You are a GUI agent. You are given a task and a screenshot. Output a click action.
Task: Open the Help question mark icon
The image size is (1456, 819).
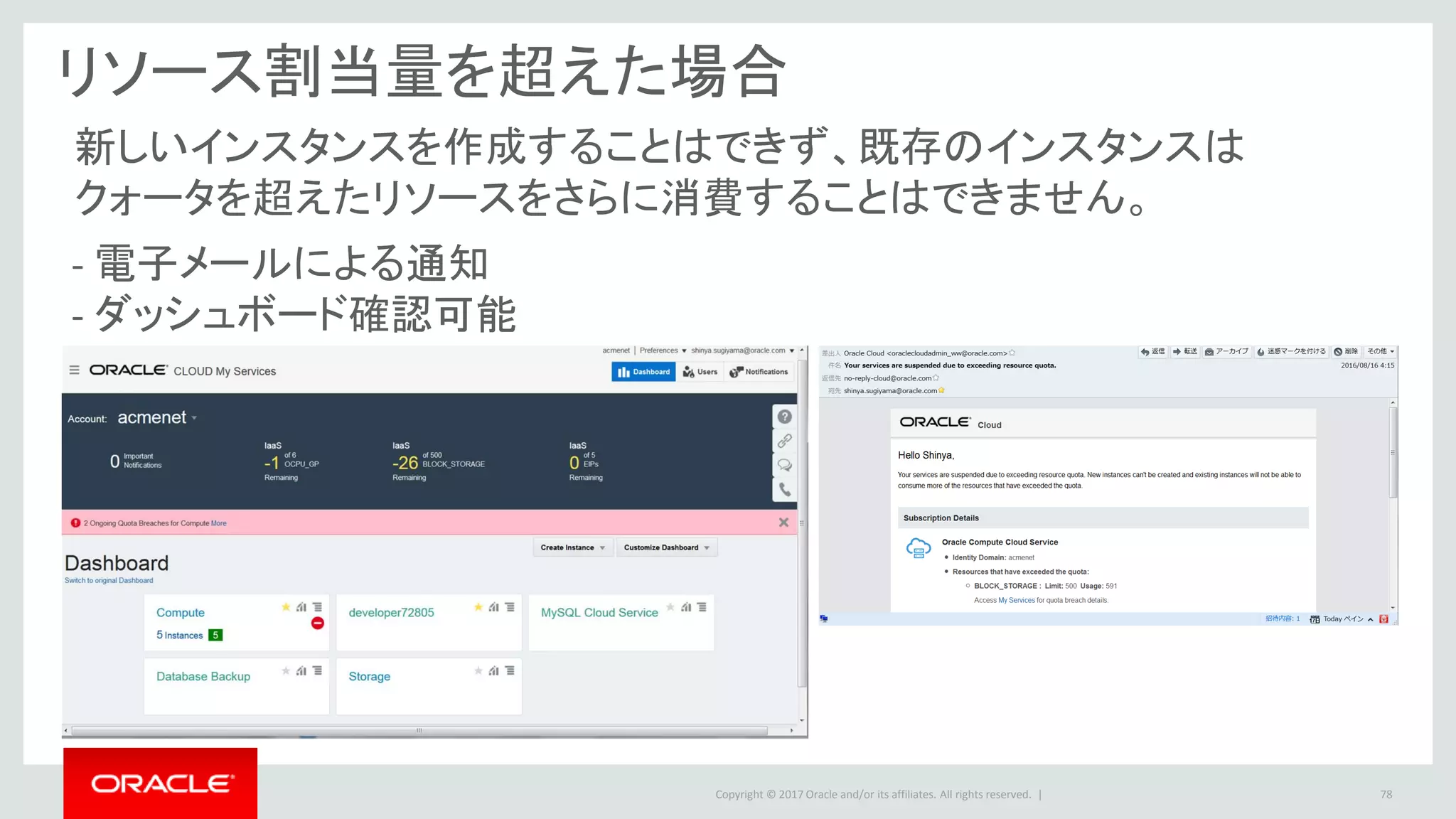pyautogui.click(x=785, y=417)
